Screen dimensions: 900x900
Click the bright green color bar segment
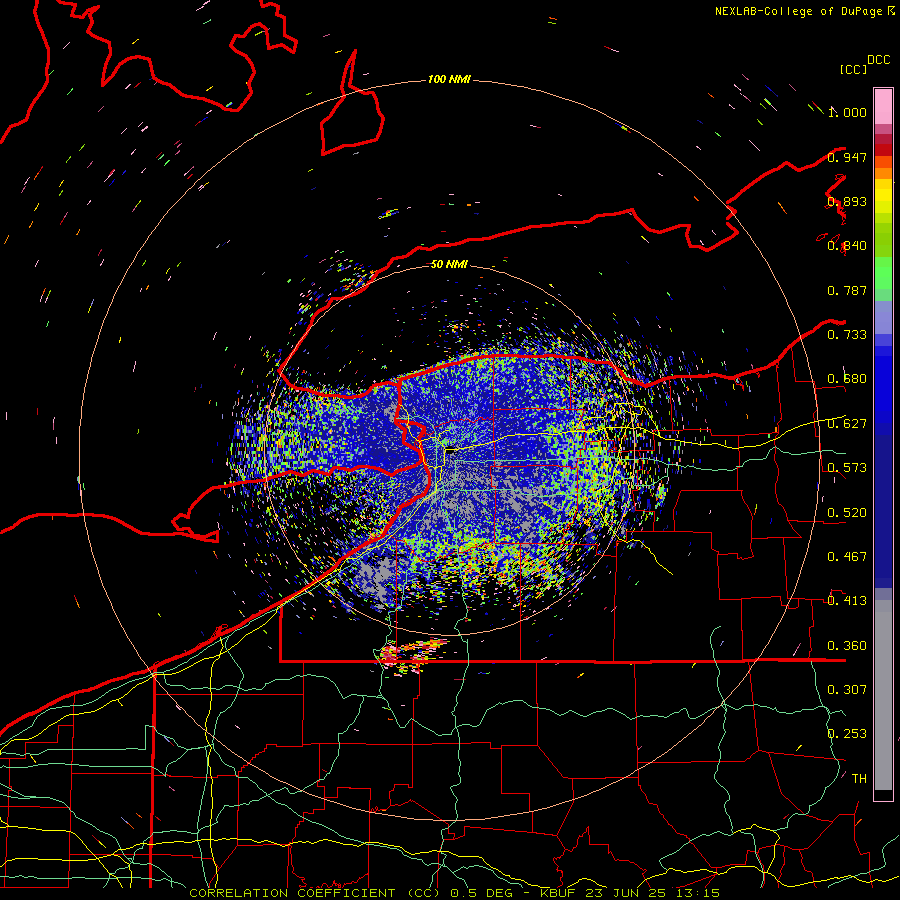pos(883,273)
